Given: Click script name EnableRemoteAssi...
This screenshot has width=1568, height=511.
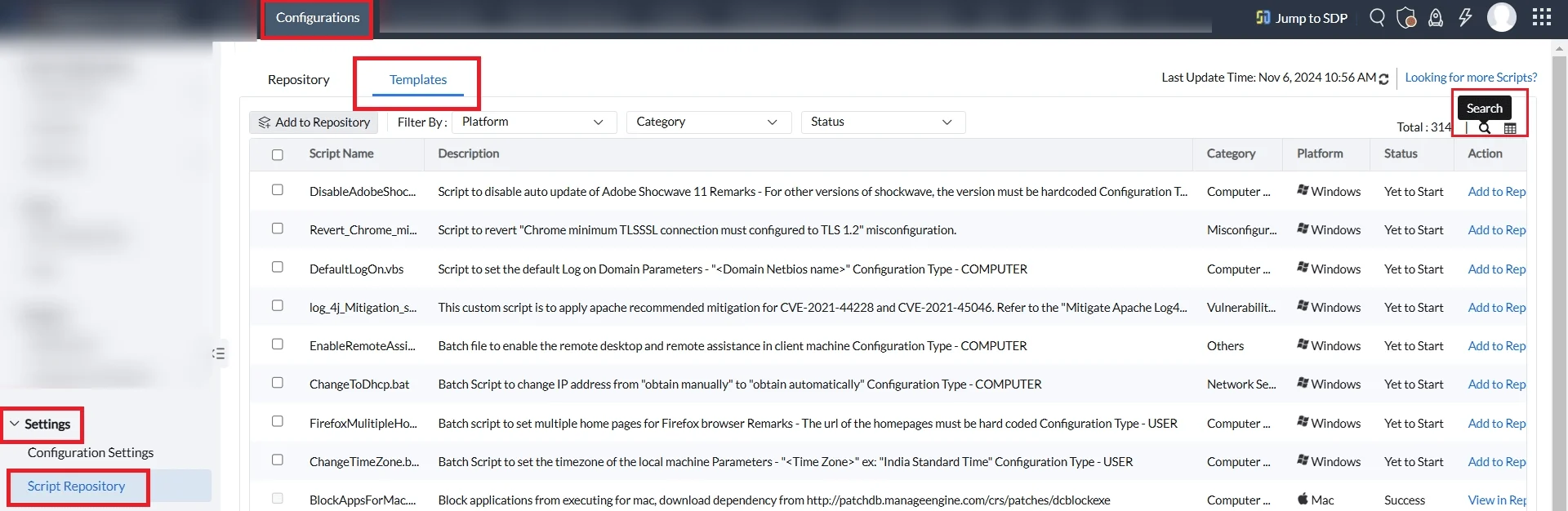Looking at the screenshot, I should (x=363, y=345).
